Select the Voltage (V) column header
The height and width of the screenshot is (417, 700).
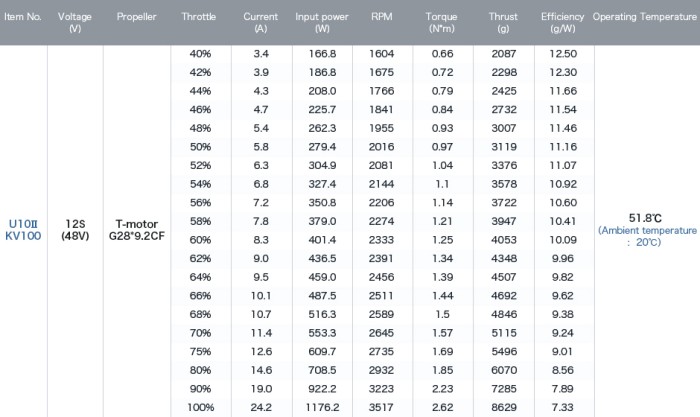coord(75,23)
